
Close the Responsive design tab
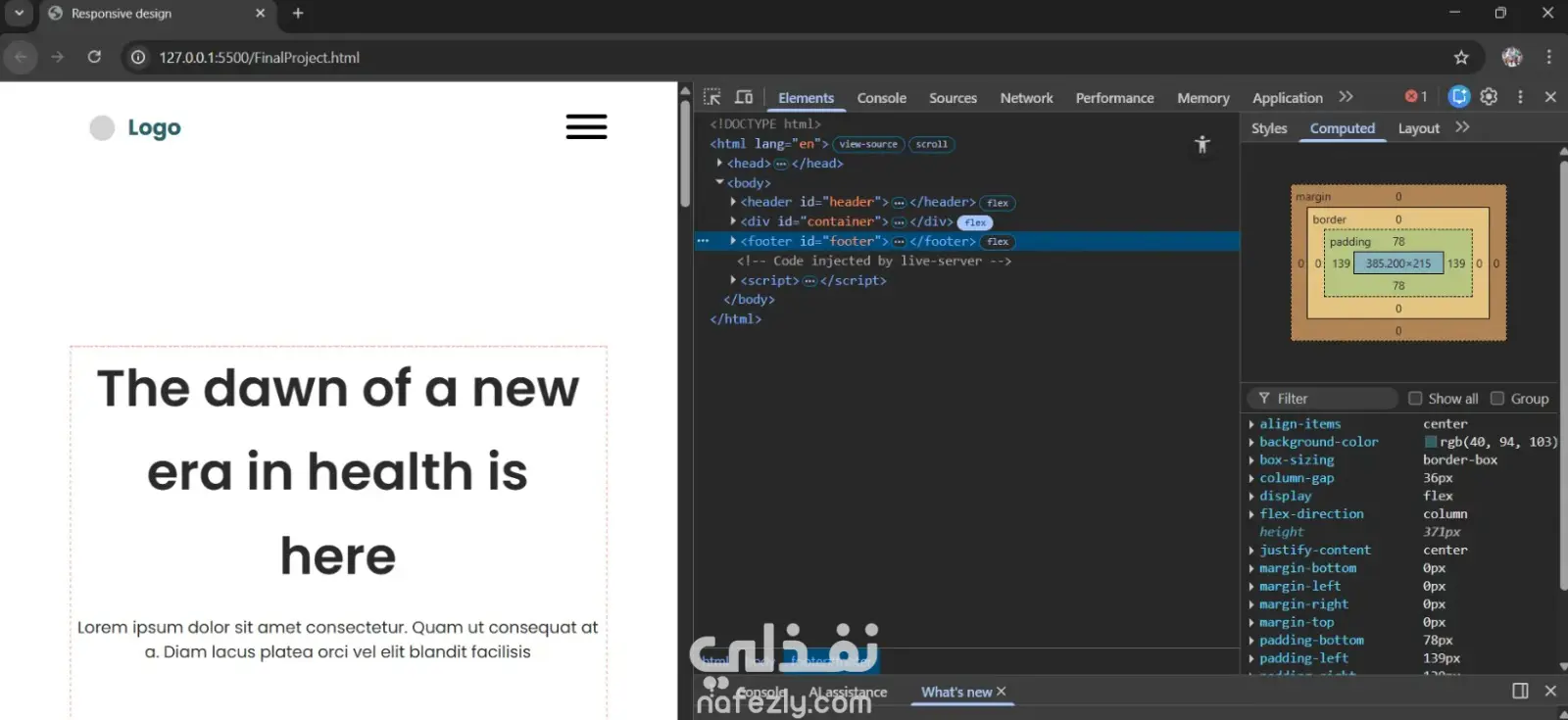[260, 14]
